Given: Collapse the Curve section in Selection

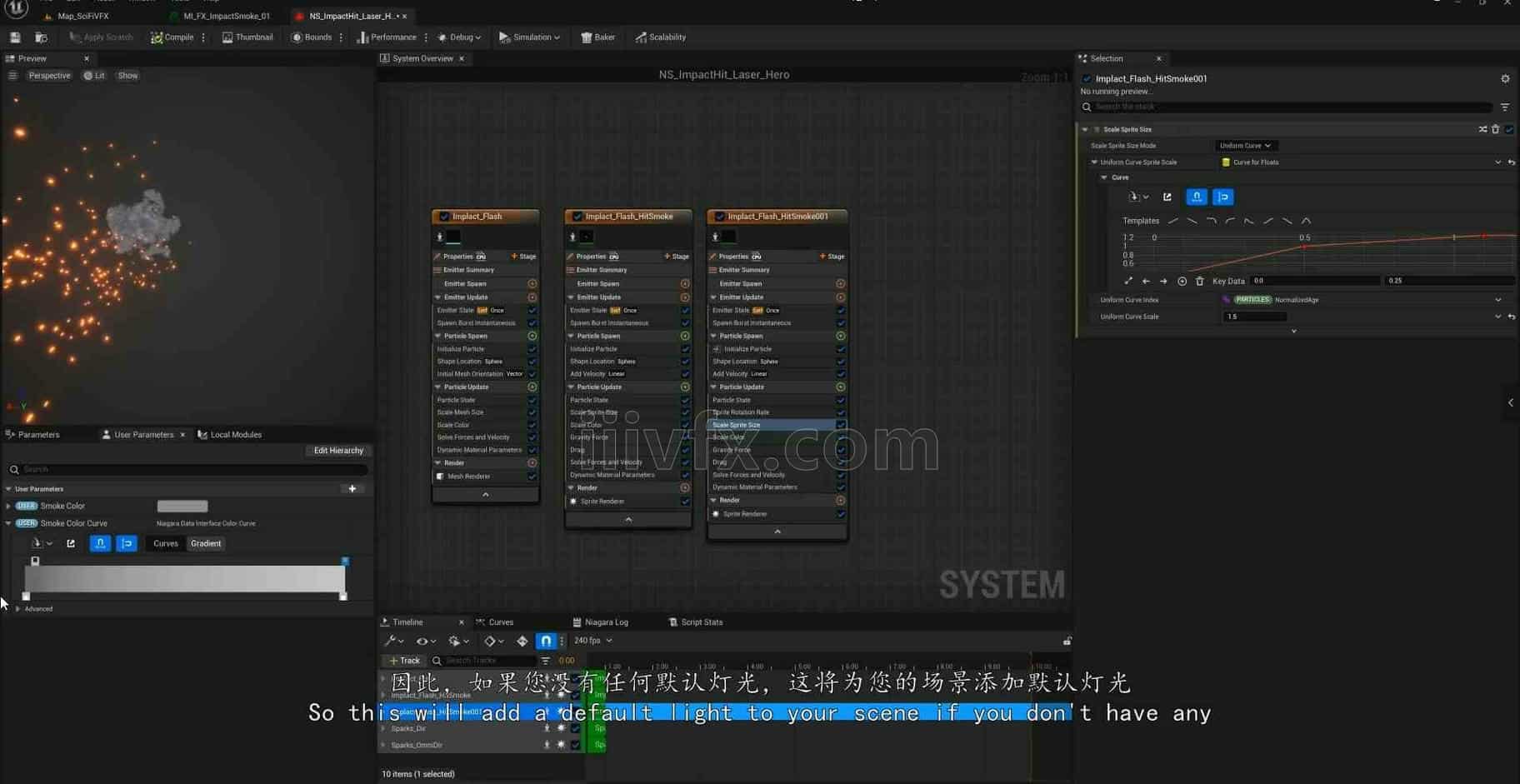Looking at the screenshot, I should [1104, 177].
